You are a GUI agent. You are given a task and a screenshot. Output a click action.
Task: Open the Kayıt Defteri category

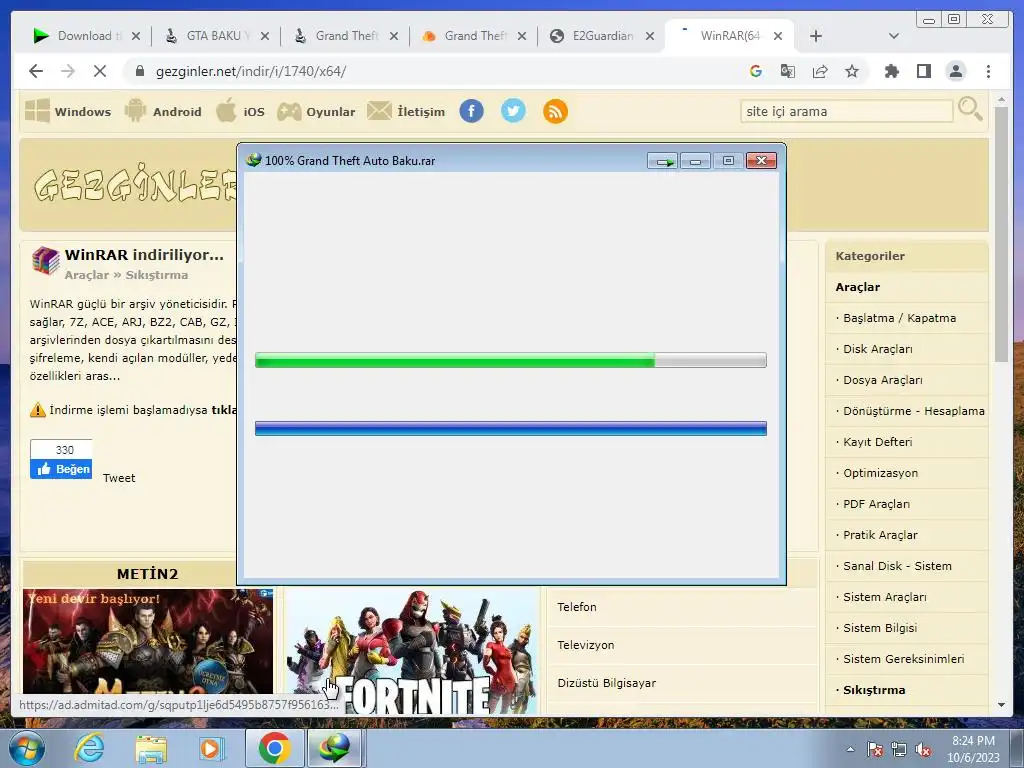878,442
